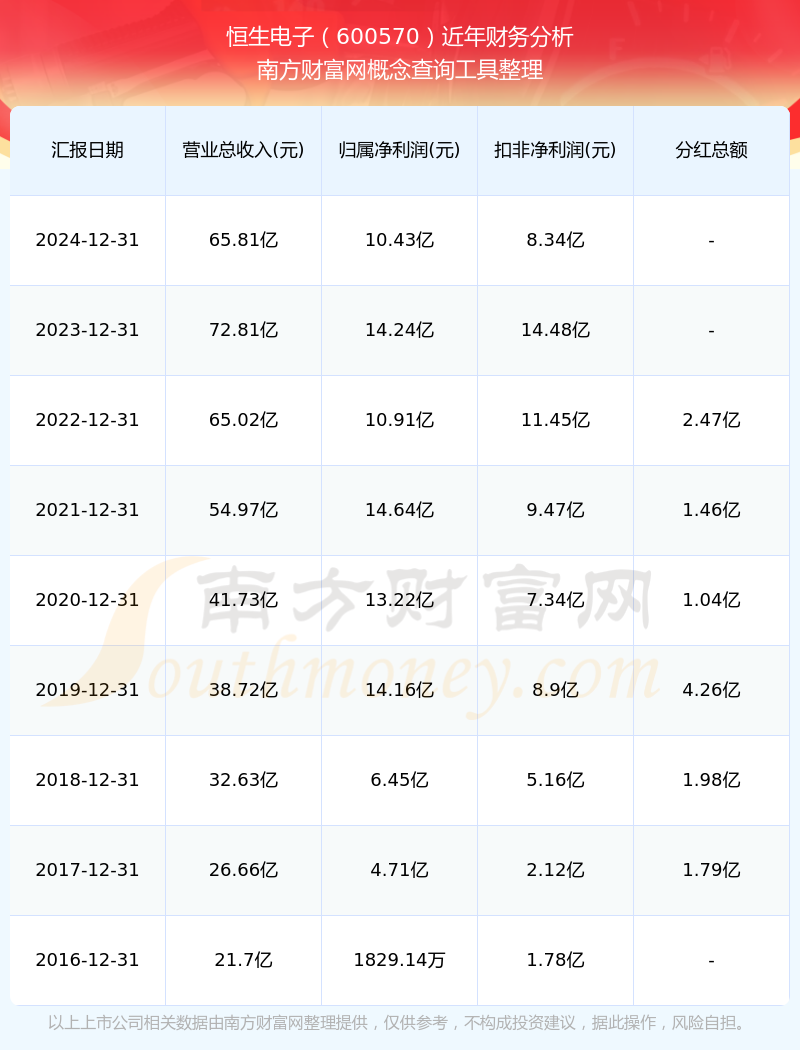Click the date cell 2017-12-31
800x1050 pixels.
88,871
